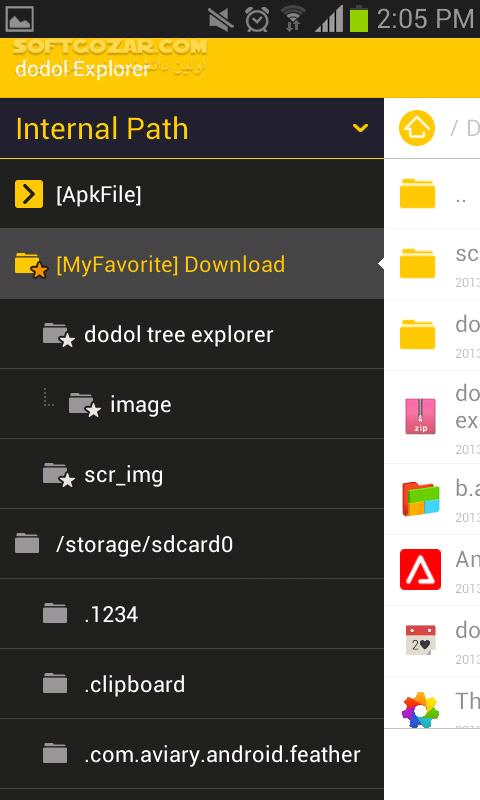Open the picture notification icon in status bar

(19, 19)
